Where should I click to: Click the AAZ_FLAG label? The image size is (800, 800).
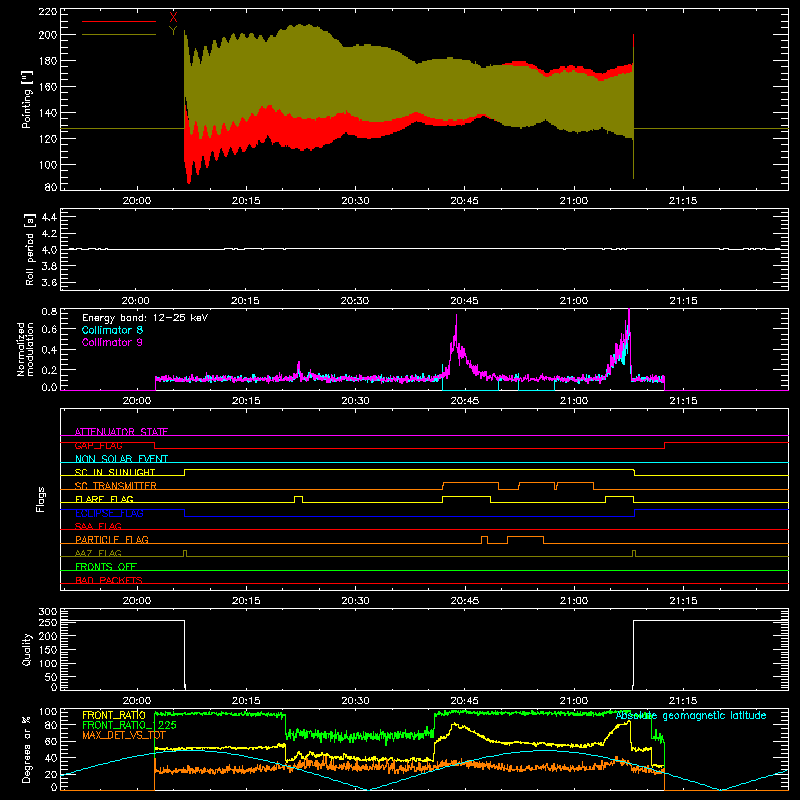click(x=98, y=553)
